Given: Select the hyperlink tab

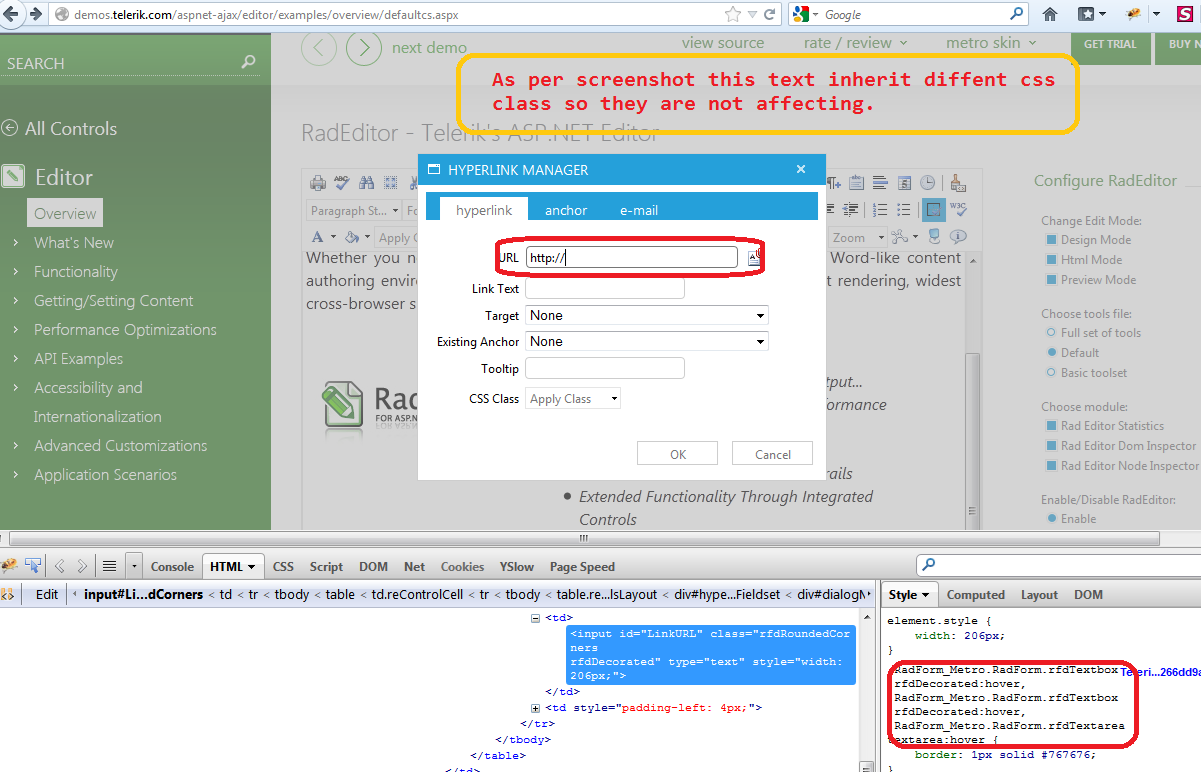Looking at the screenshot, I should tap(484, 209).
